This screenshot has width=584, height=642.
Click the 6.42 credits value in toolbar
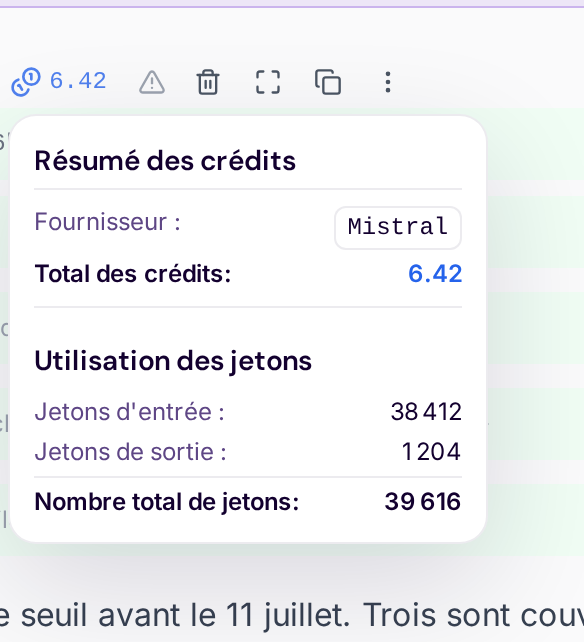tap(78, 81)
